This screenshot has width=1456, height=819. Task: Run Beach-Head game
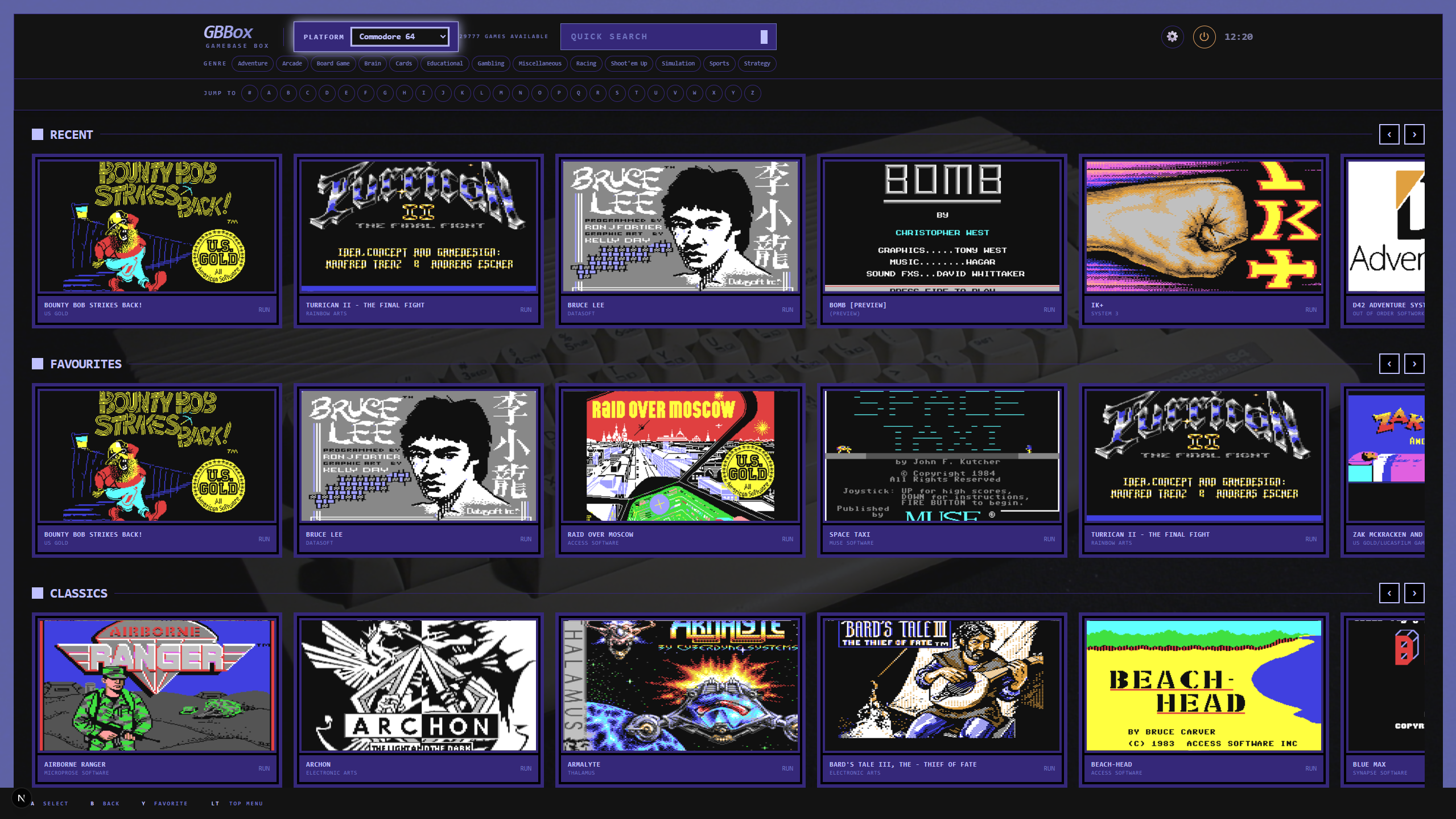coord(1311,768)
